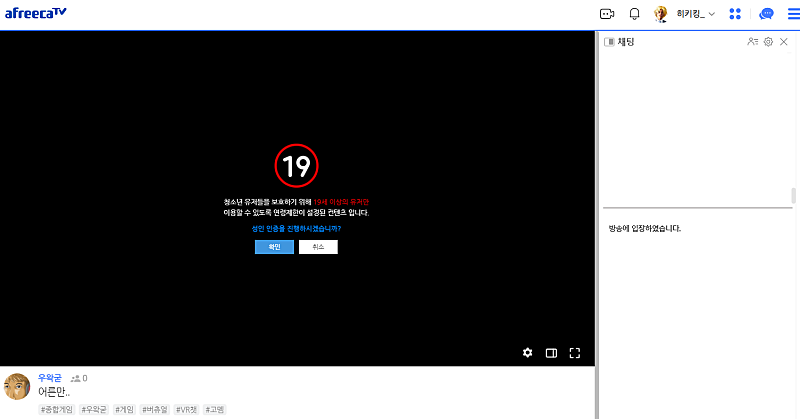Image resolution: width=800 pixels, height=419 pixels.
Task: Open the notifications bell
Action: [x=634, y=14]
